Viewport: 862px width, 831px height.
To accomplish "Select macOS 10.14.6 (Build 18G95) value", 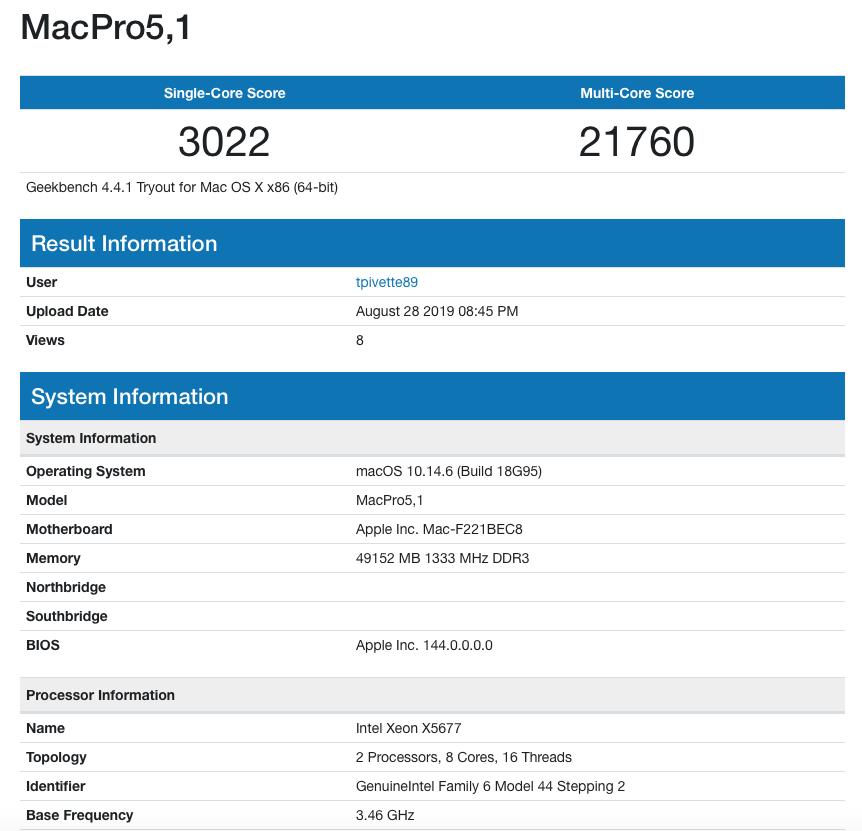I will pyautogui.click(x=449, y=472).
